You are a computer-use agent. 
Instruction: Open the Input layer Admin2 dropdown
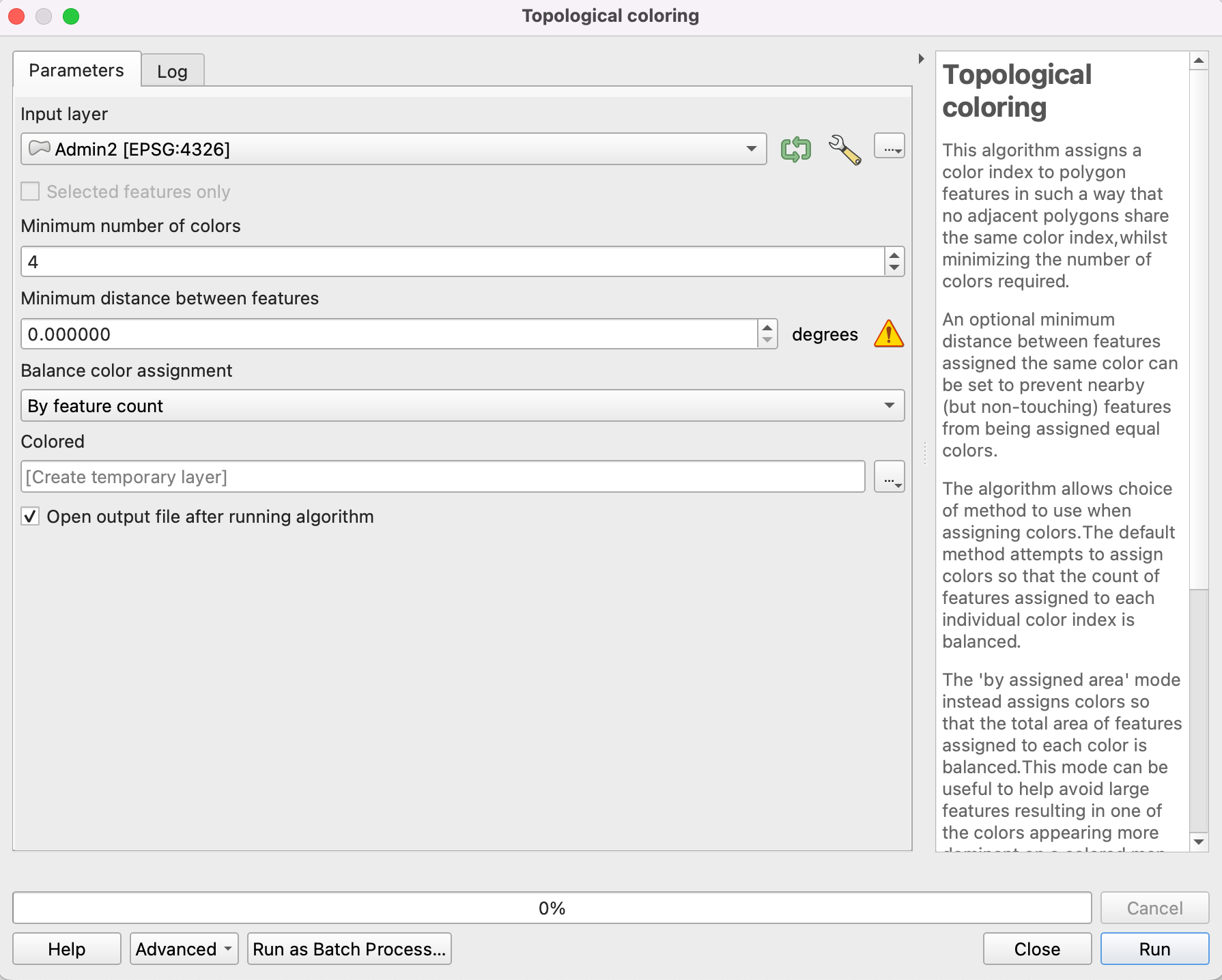(x=393, y=149)
